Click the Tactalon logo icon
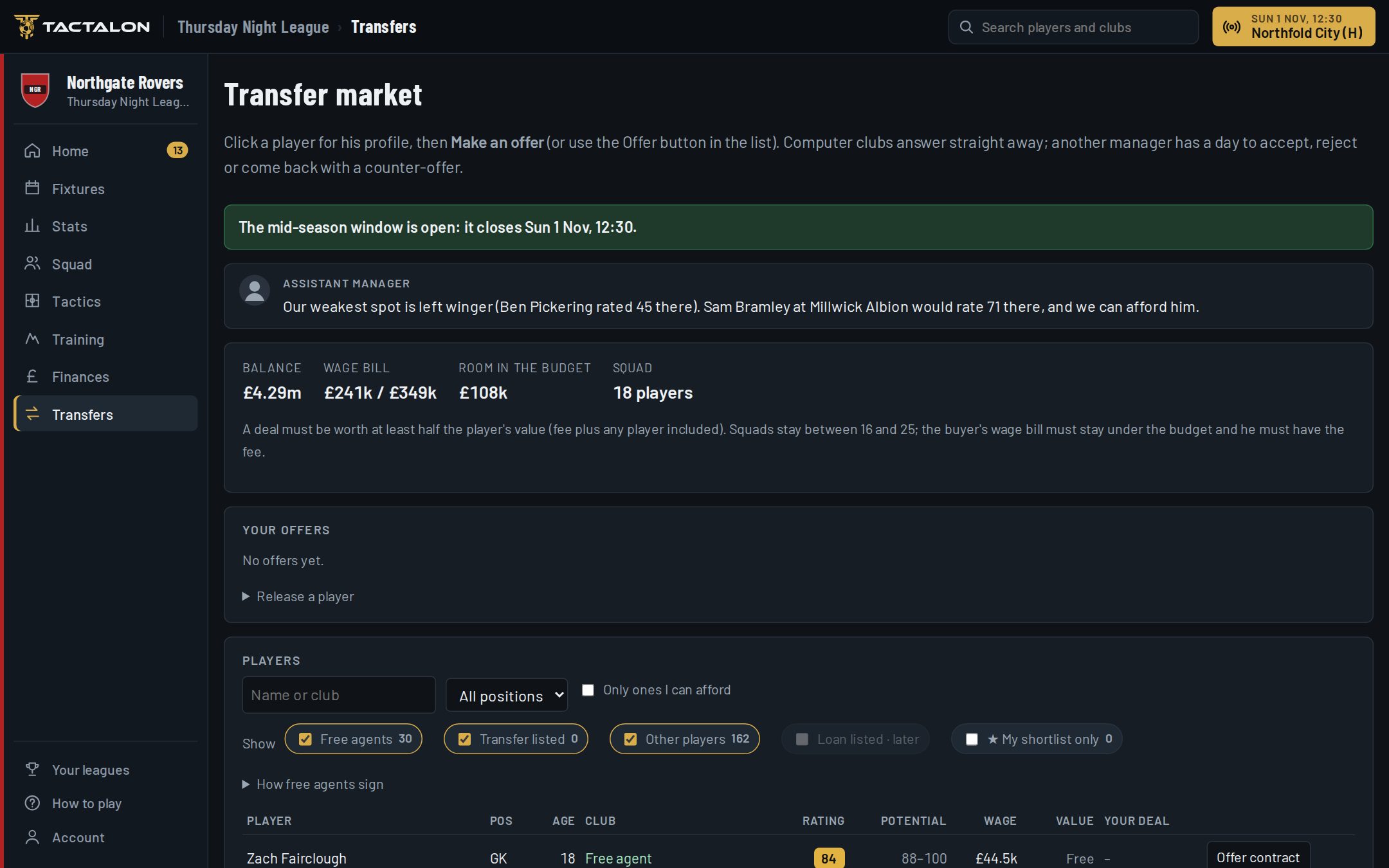 26,26
